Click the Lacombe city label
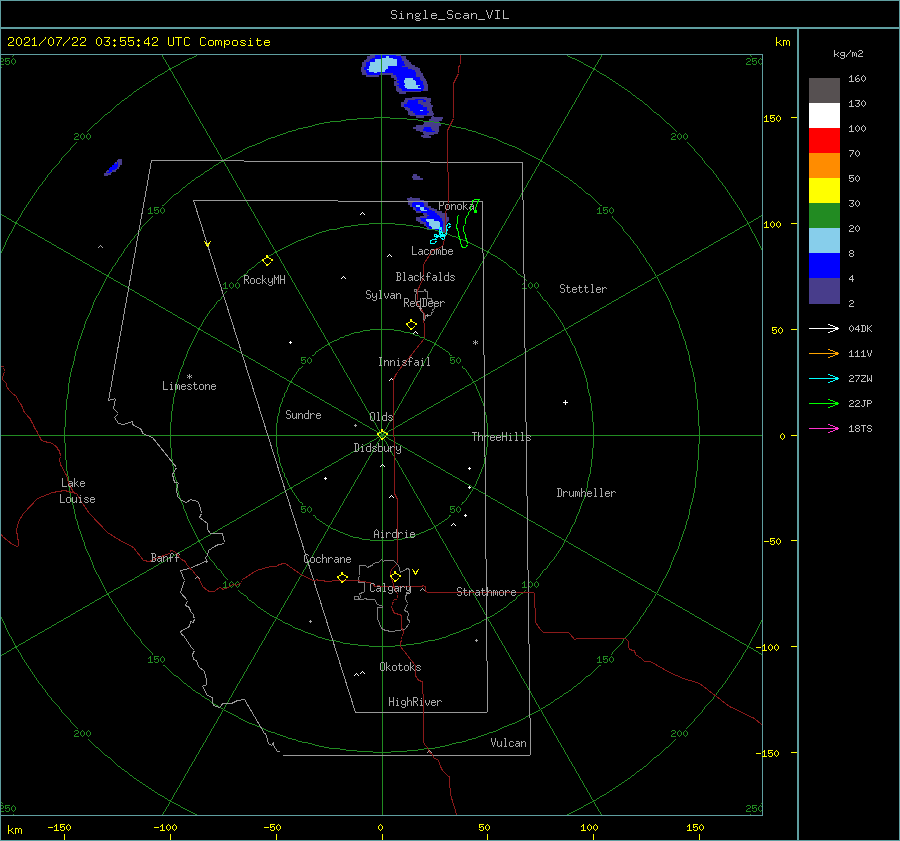The height and width of the screenshot is (841, 900). click(432, 251)
